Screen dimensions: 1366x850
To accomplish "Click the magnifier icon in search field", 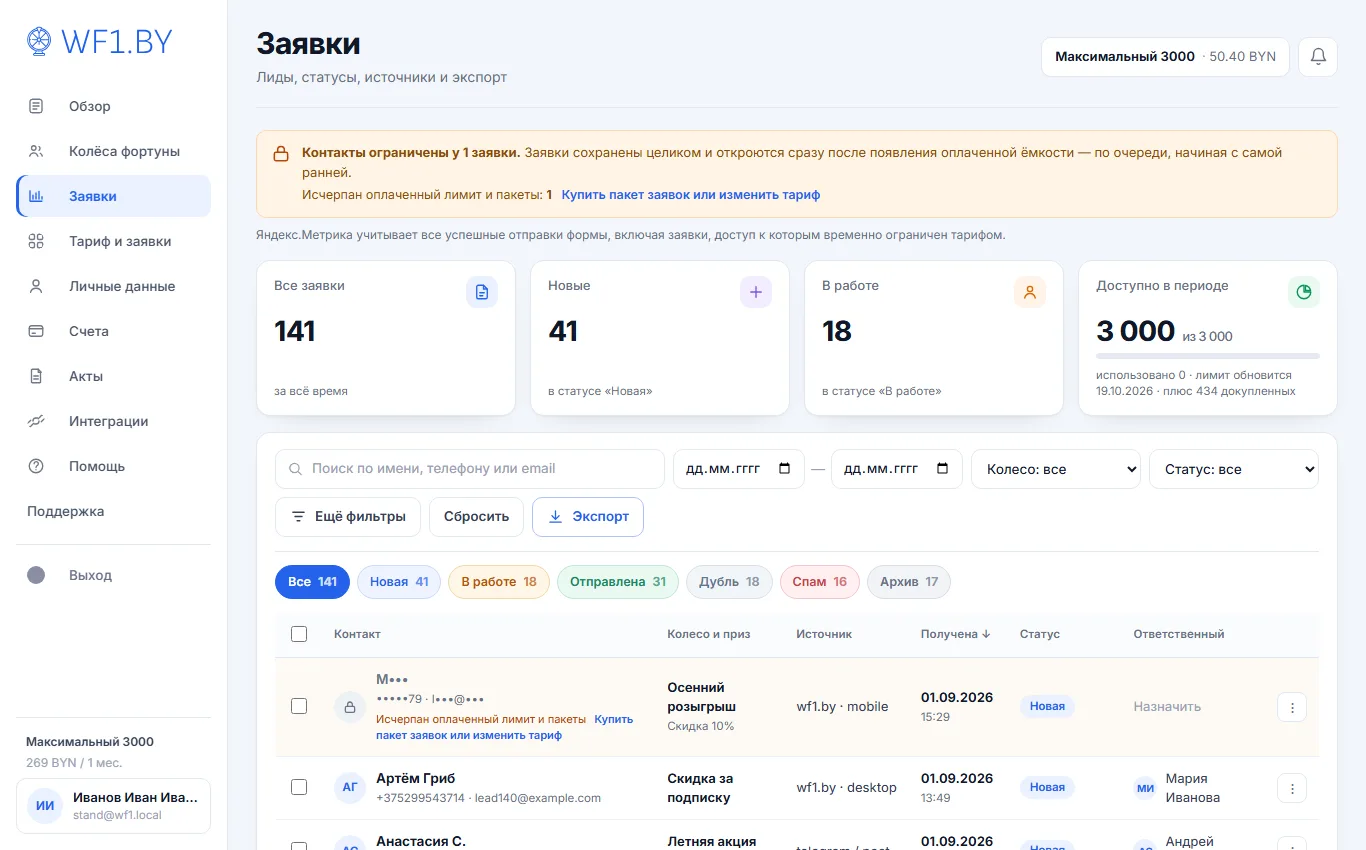I will (295, 469).
